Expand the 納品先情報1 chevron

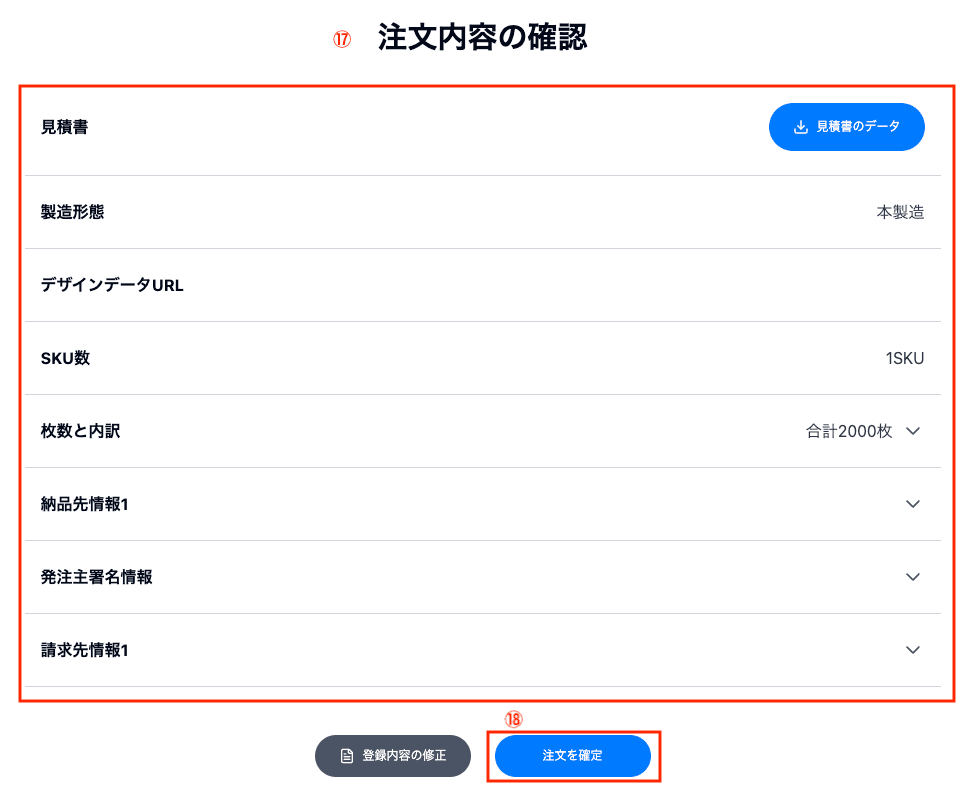tap(912, 504)
